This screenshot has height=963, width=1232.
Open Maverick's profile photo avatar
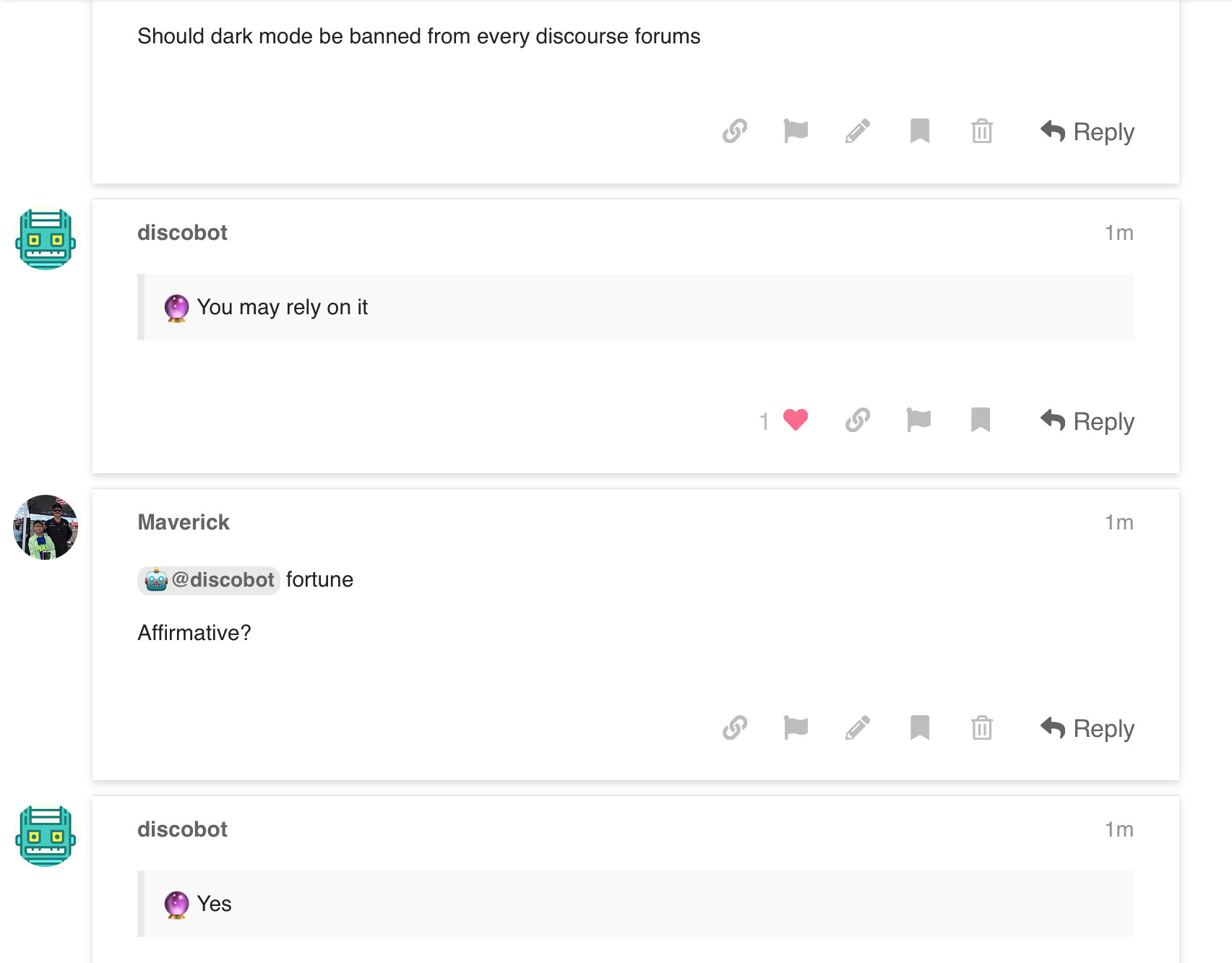(x=46, y=527)
